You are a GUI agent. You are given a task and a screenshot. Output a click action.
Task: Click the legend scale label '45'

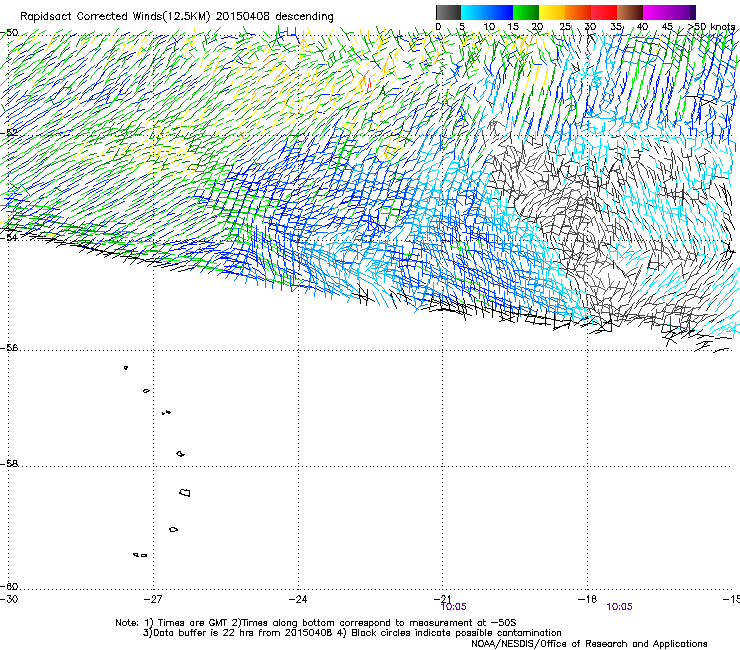tap(667, 27)
